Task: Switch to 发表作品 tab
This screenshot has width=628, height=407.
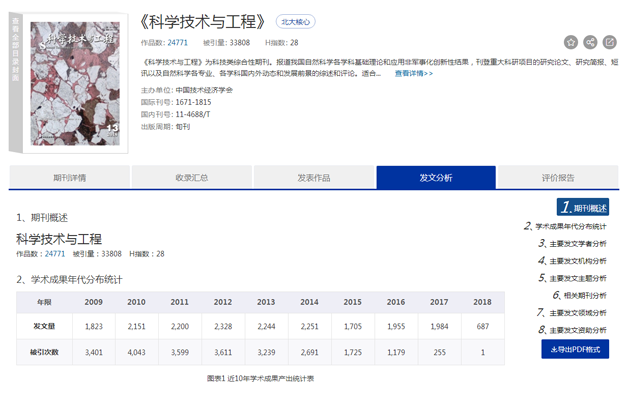Action: pos(314,177)
